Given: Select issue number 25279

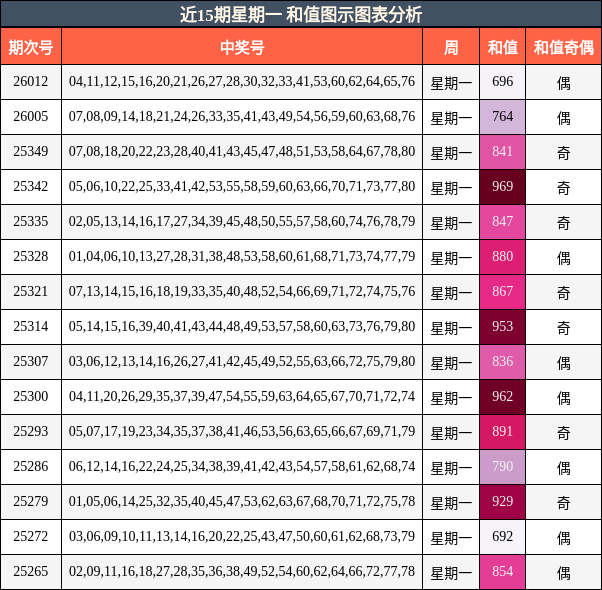Looking at the screenshot, I should [31, 501].
